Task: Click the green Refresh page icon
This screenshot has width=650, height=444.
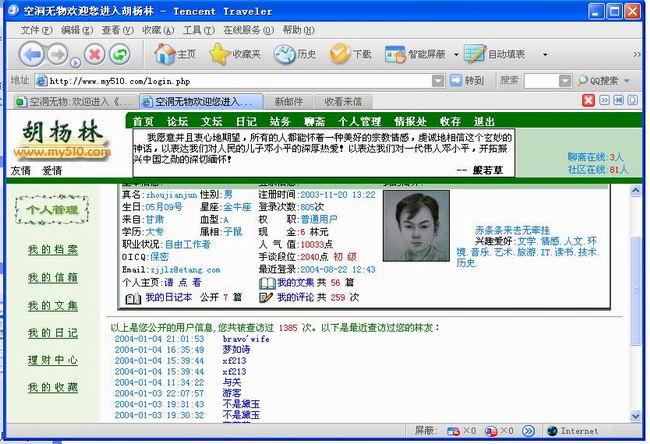Action: 121,54
